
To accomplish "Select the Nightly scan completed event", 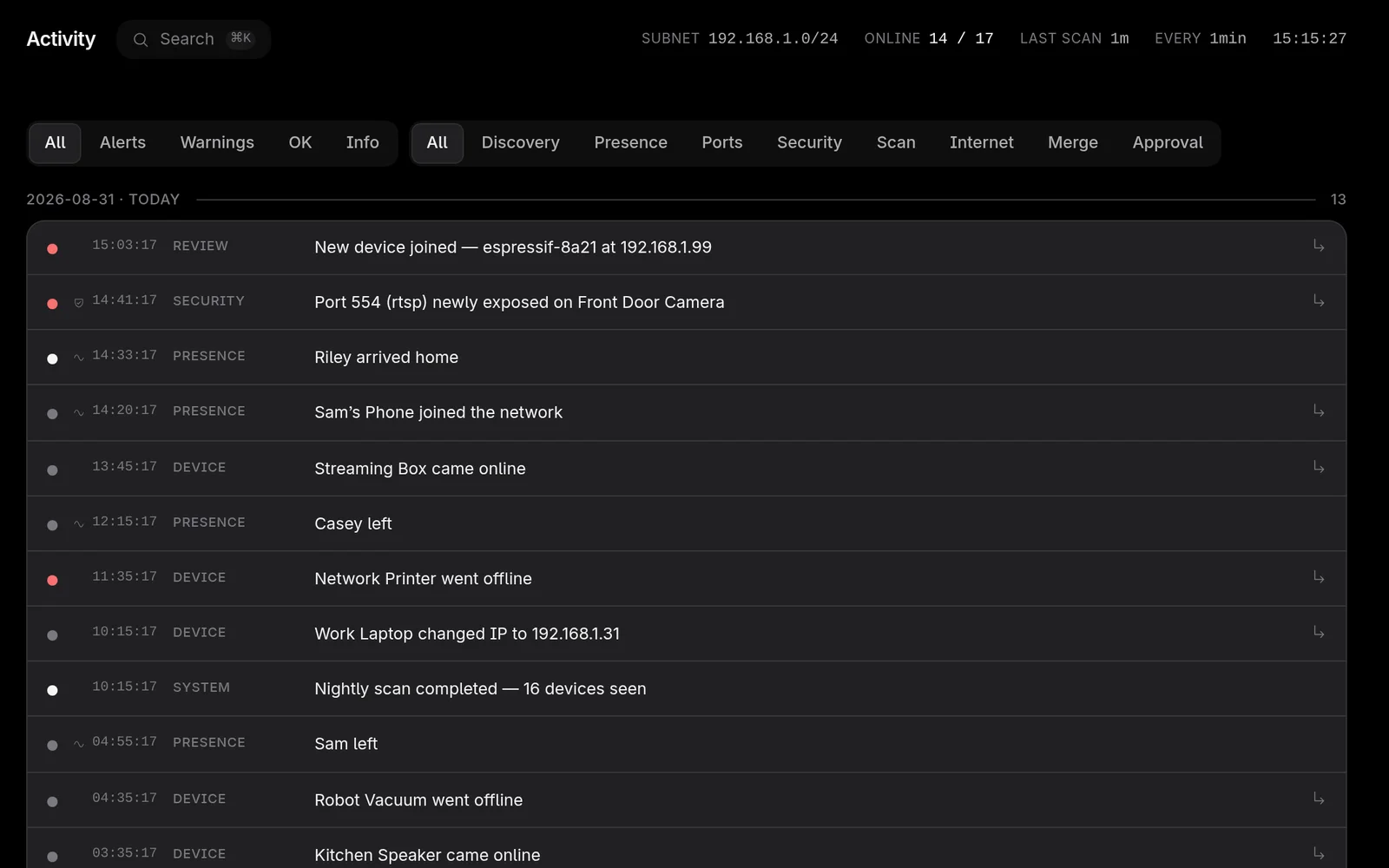I will pos(687,689).
